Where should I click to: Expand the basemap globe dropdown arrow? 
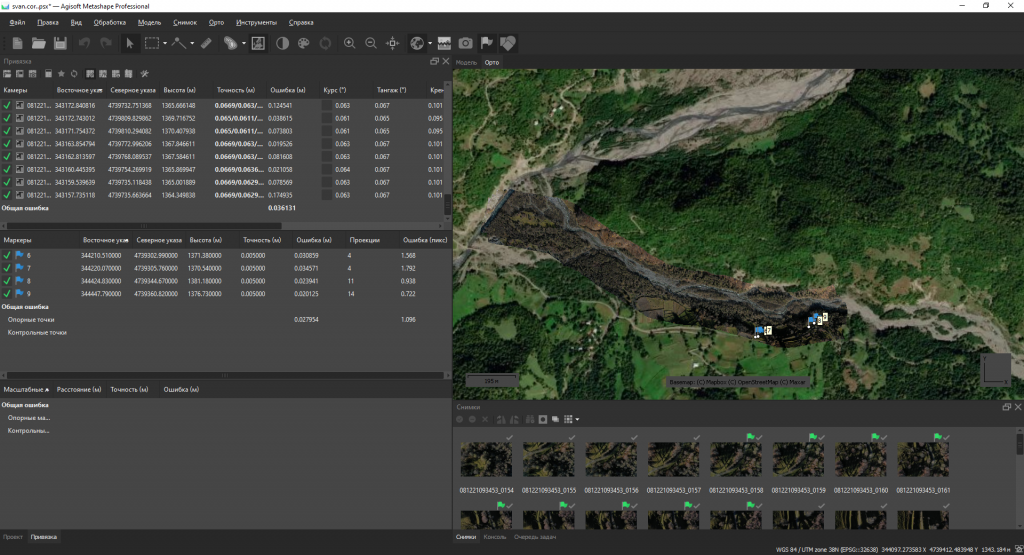coord(430,44)
